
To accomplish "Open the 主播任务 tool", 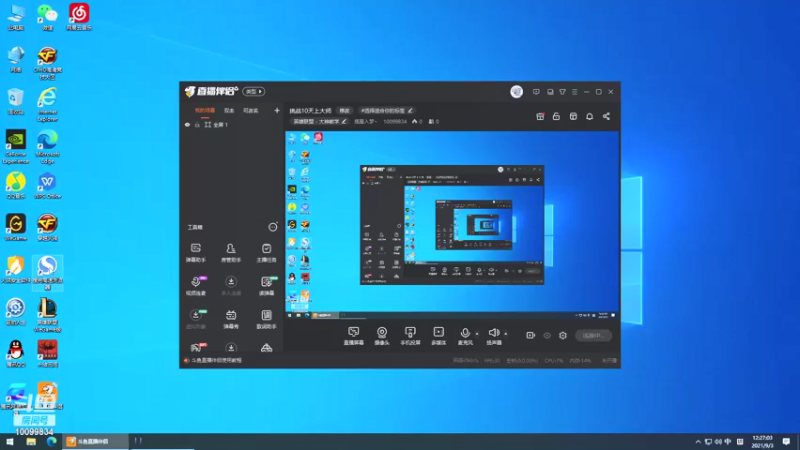I will coord(266,253).
